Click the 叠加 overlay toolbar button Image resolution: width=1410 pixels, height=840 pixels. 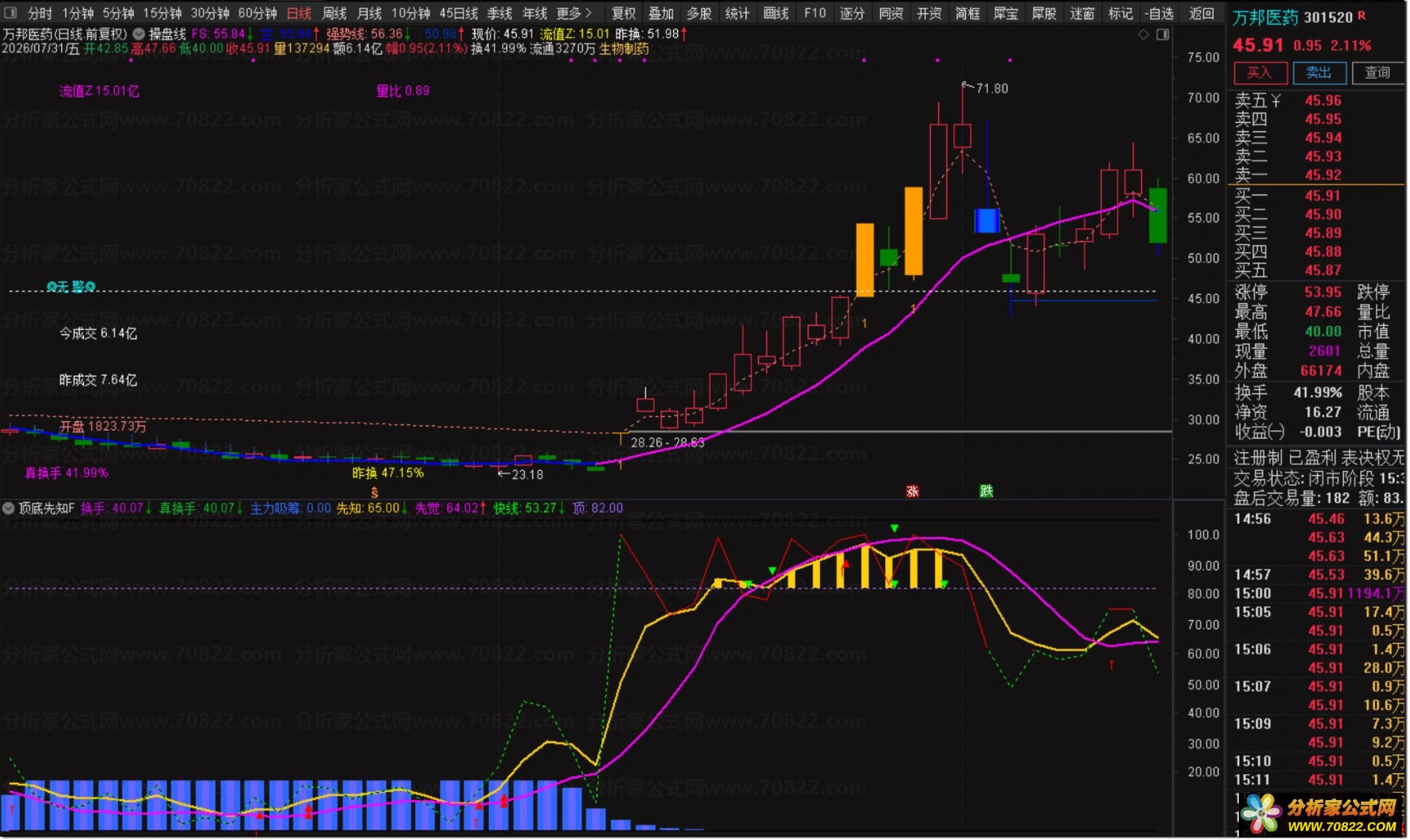[x=661, y=13]
